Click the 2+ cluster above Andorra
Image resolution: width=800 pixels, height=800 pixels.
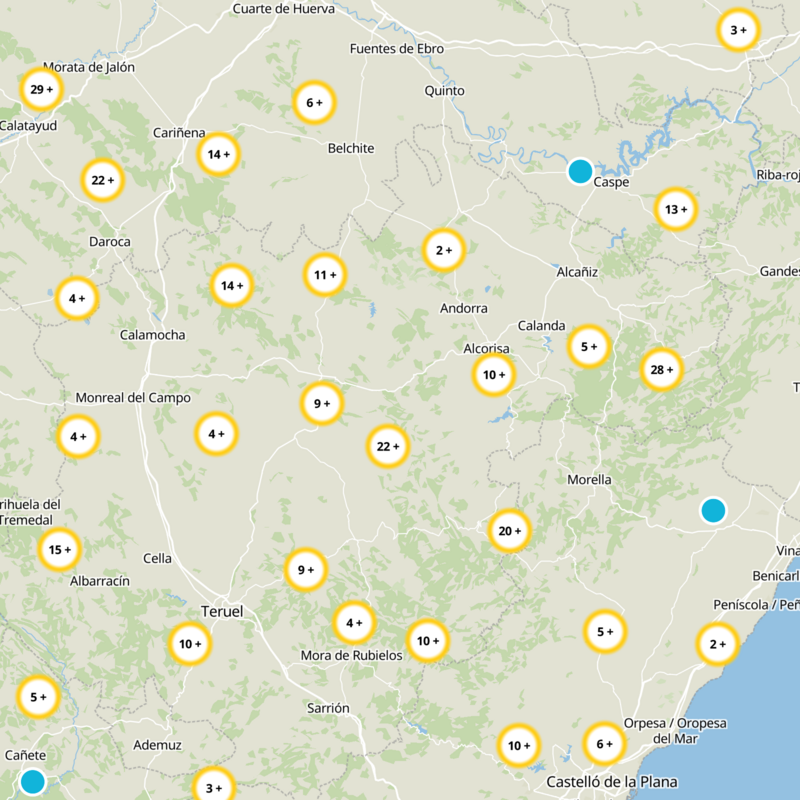(444, 250)
